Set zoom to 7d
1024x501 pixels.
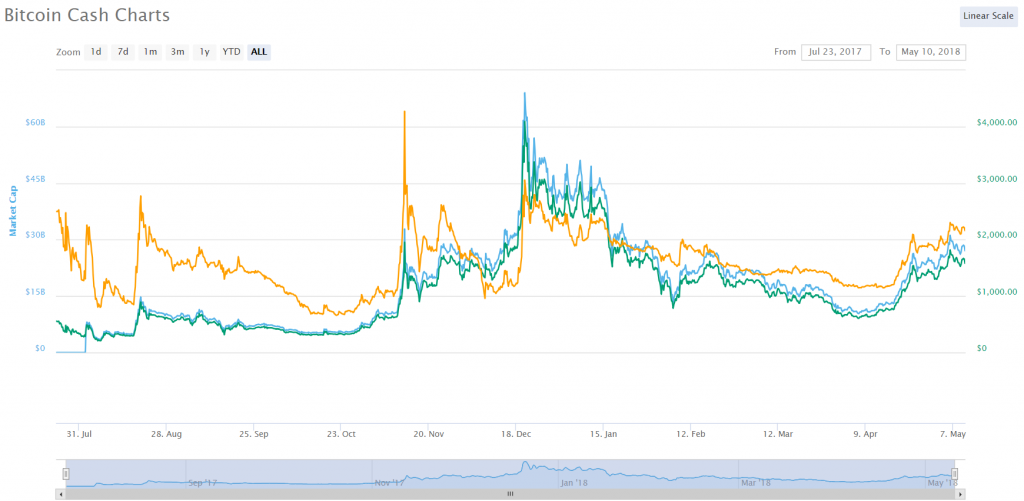tap(123, 52)
